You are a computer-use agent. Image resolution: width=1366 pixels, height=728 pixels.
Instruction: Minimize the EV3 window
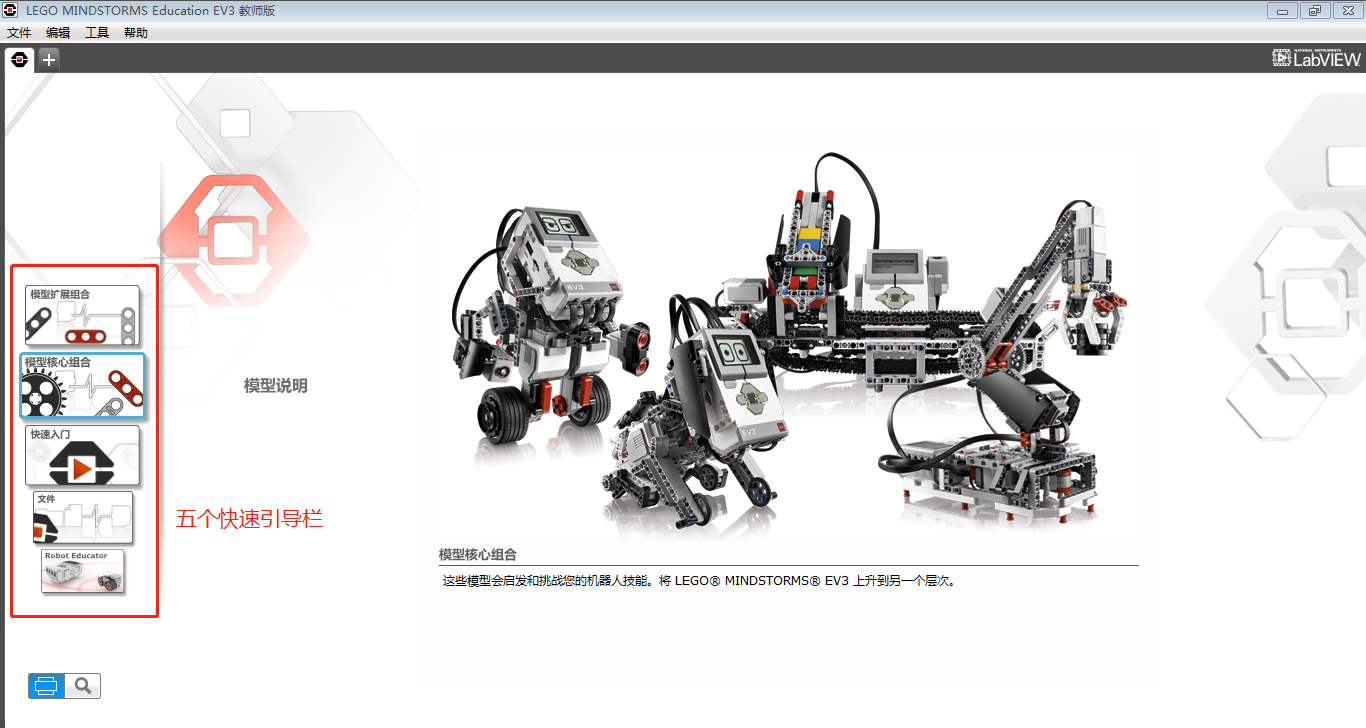tap(1282, 10)
